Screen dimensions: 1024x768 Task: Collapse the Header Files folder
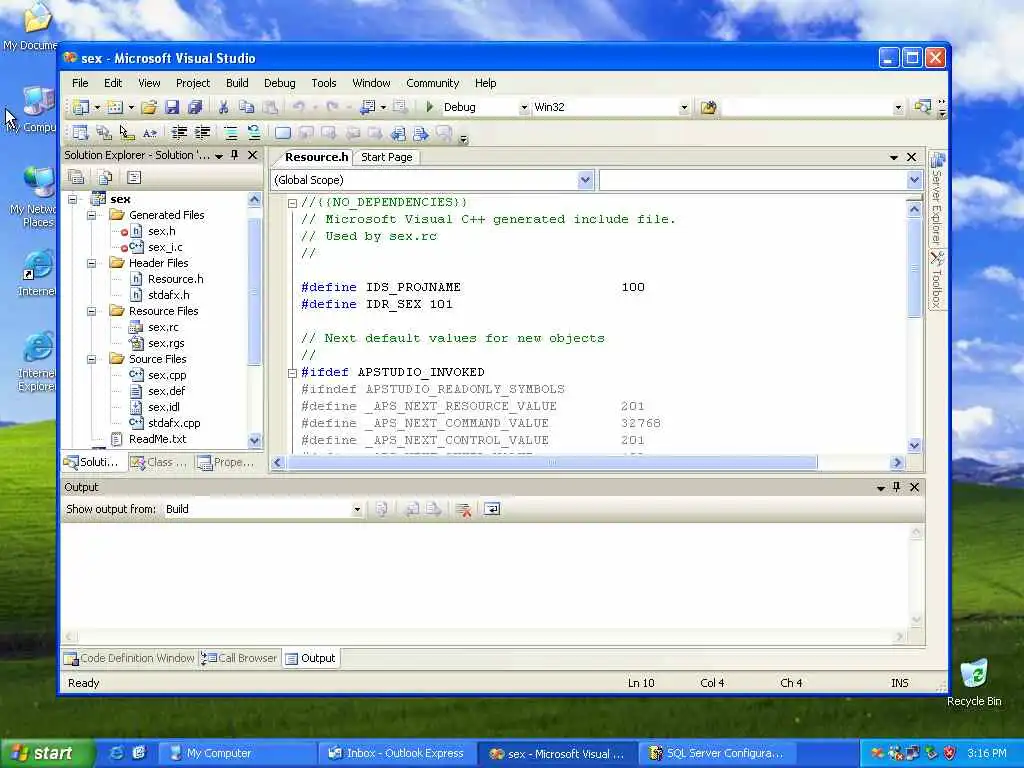pyautogui.click(x=91, y=263)
